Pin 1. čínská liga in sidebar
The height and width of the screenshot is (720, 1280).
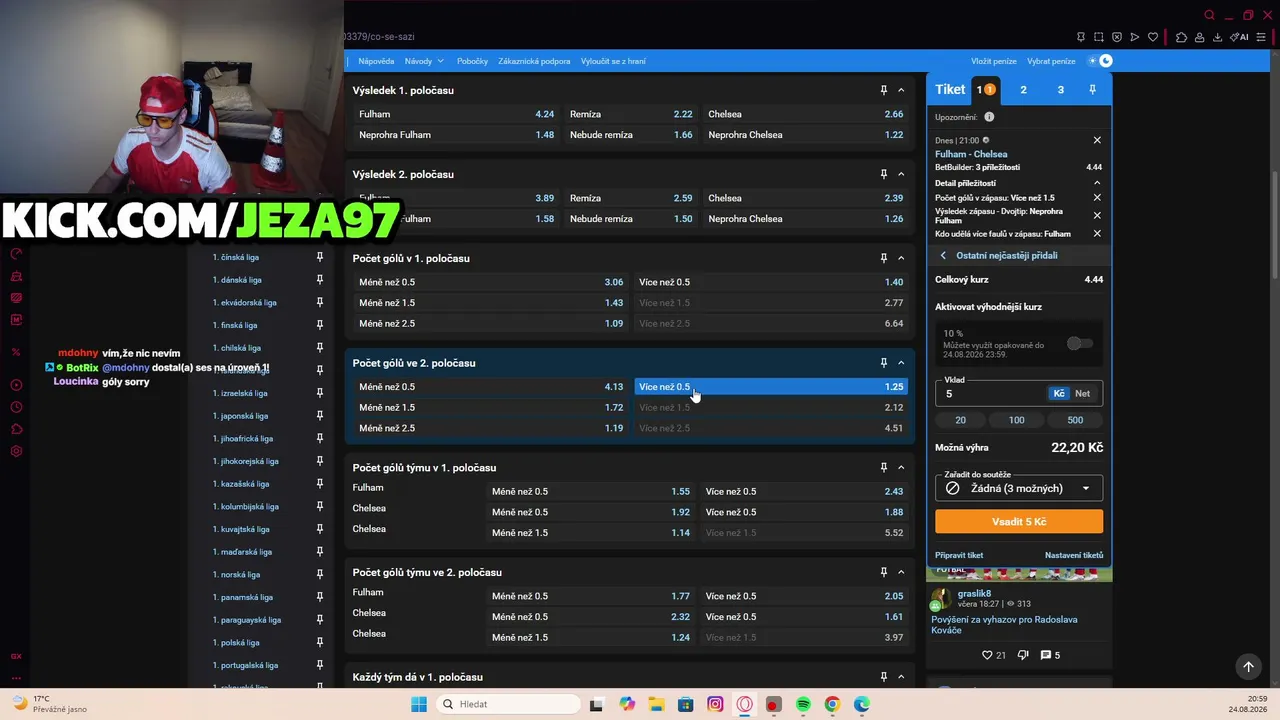pos(320,257)
